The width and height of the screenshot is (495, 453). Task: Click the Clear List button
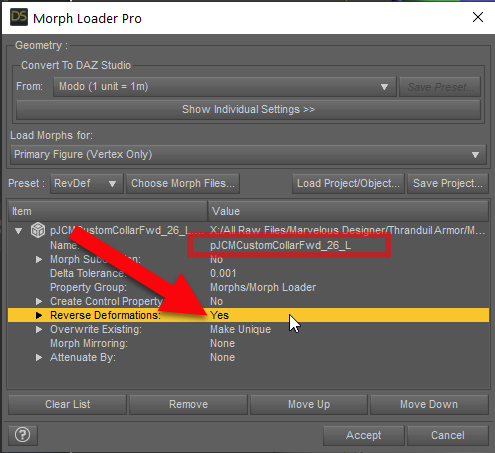(x=68, y=404)
